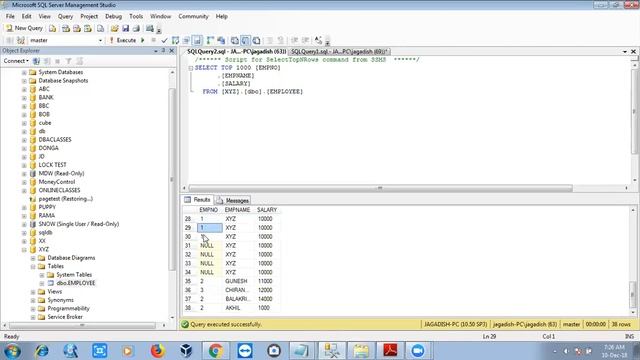Click the query editor horizontal scrollbar
Viewport: 640px width, 360px height.
tap(380, 188)
